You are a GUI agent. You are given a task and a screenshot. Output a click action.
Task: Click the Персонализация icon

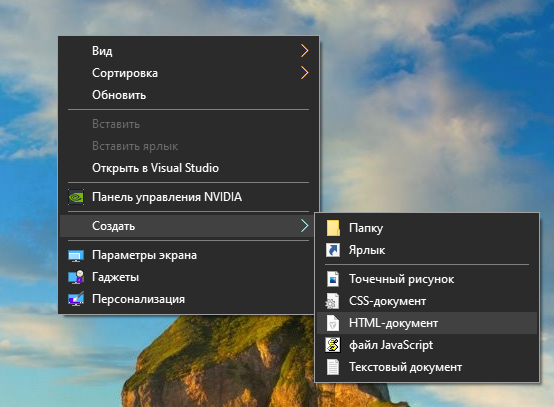pyautogui.click(x=76, y=299)
